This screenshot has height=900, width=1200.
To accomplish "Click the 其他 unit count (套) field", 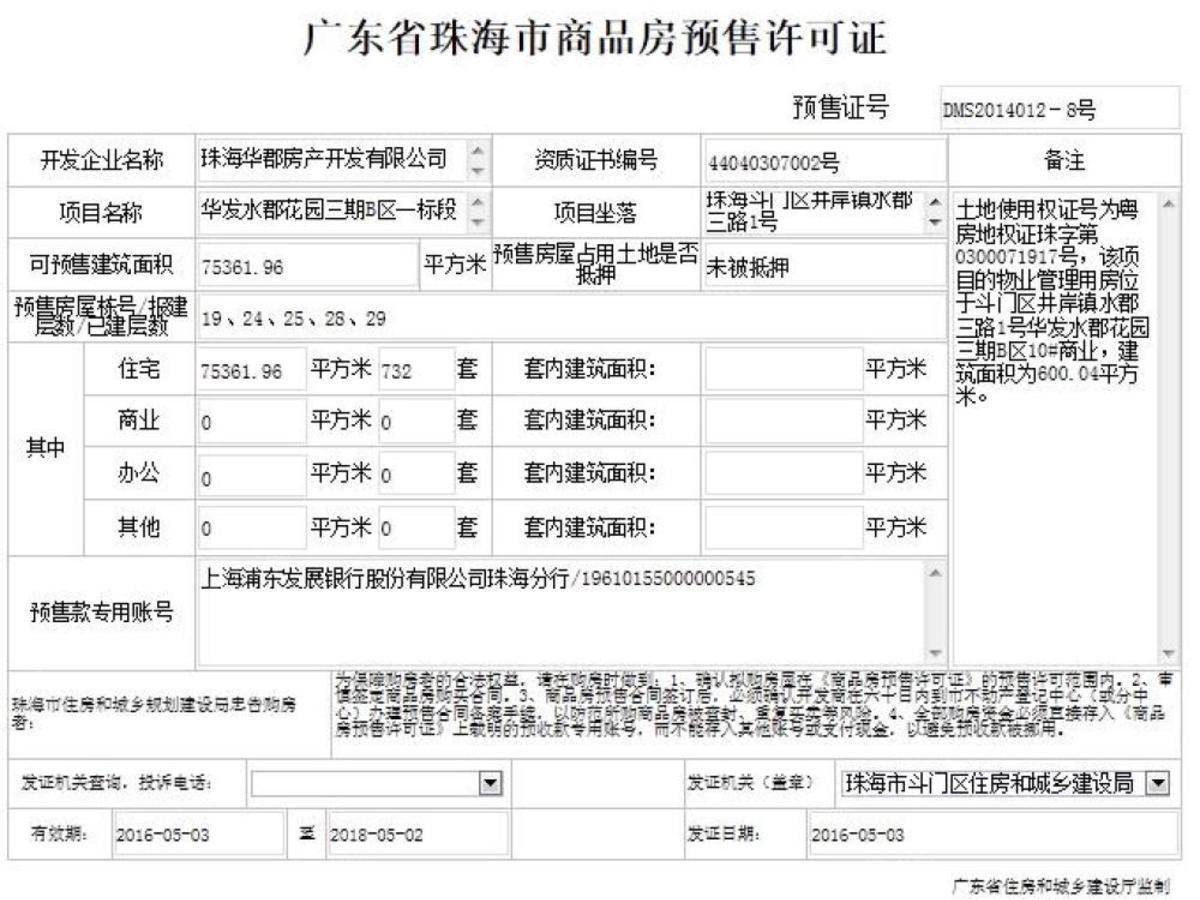I will [416, 527].
